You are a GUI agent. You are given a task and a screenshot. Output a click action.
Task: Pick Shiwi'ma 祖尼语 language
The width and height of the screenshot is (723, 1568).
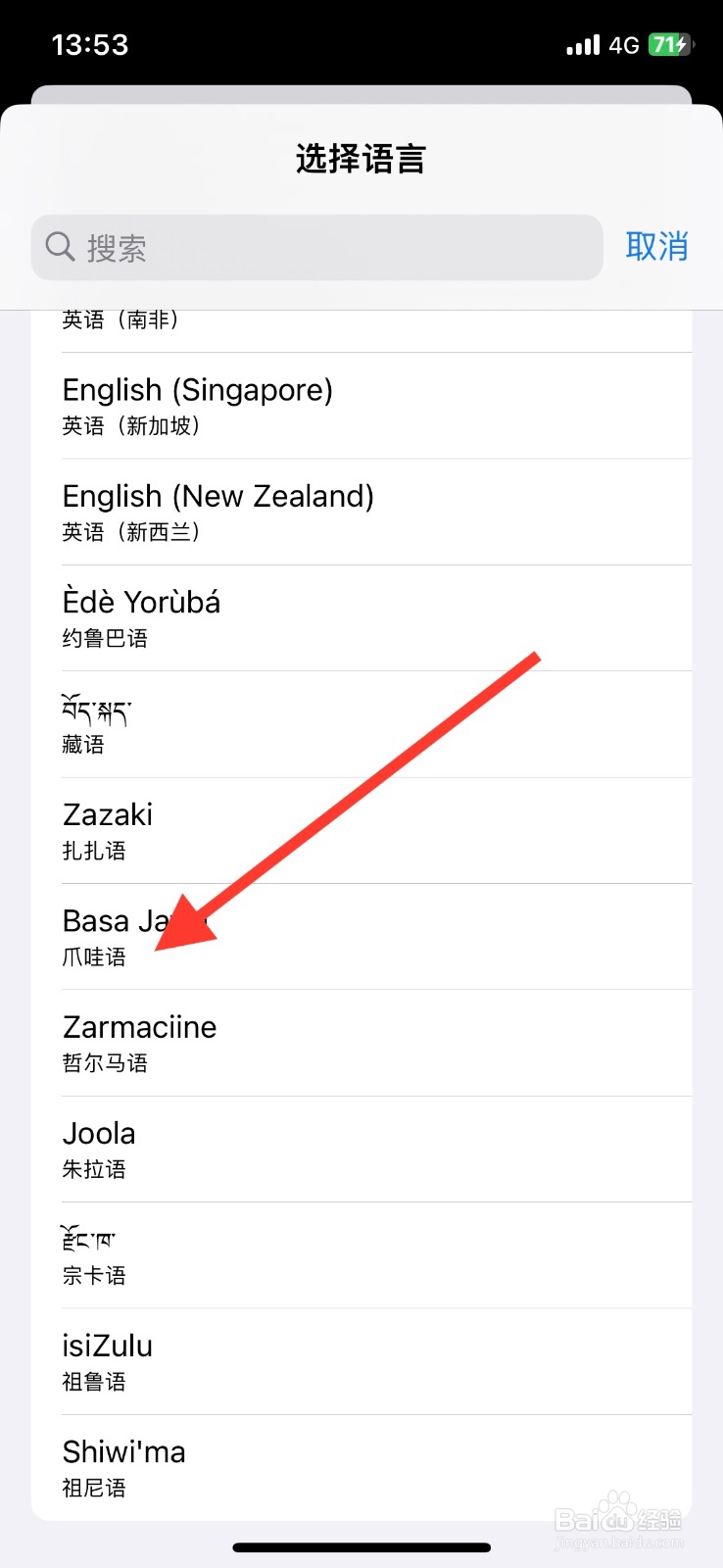(361, 1467)
